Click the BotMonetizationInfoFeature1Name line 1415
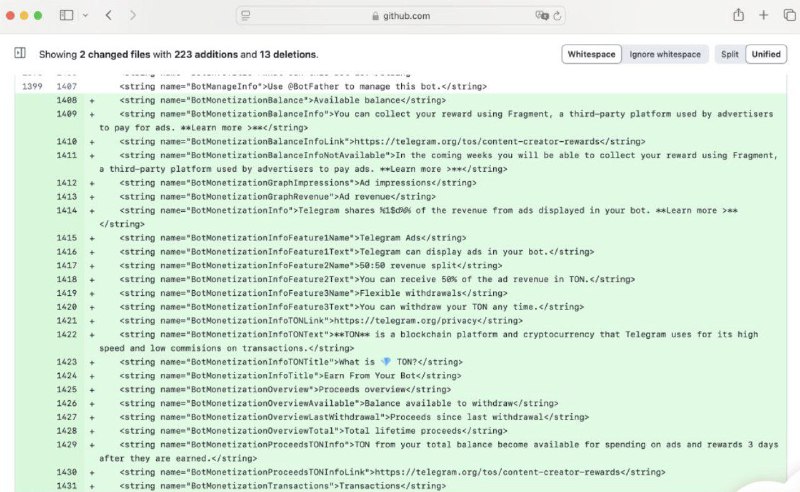Screen dimensions: 800x492 pyautogui.click(x=293, y=238)
